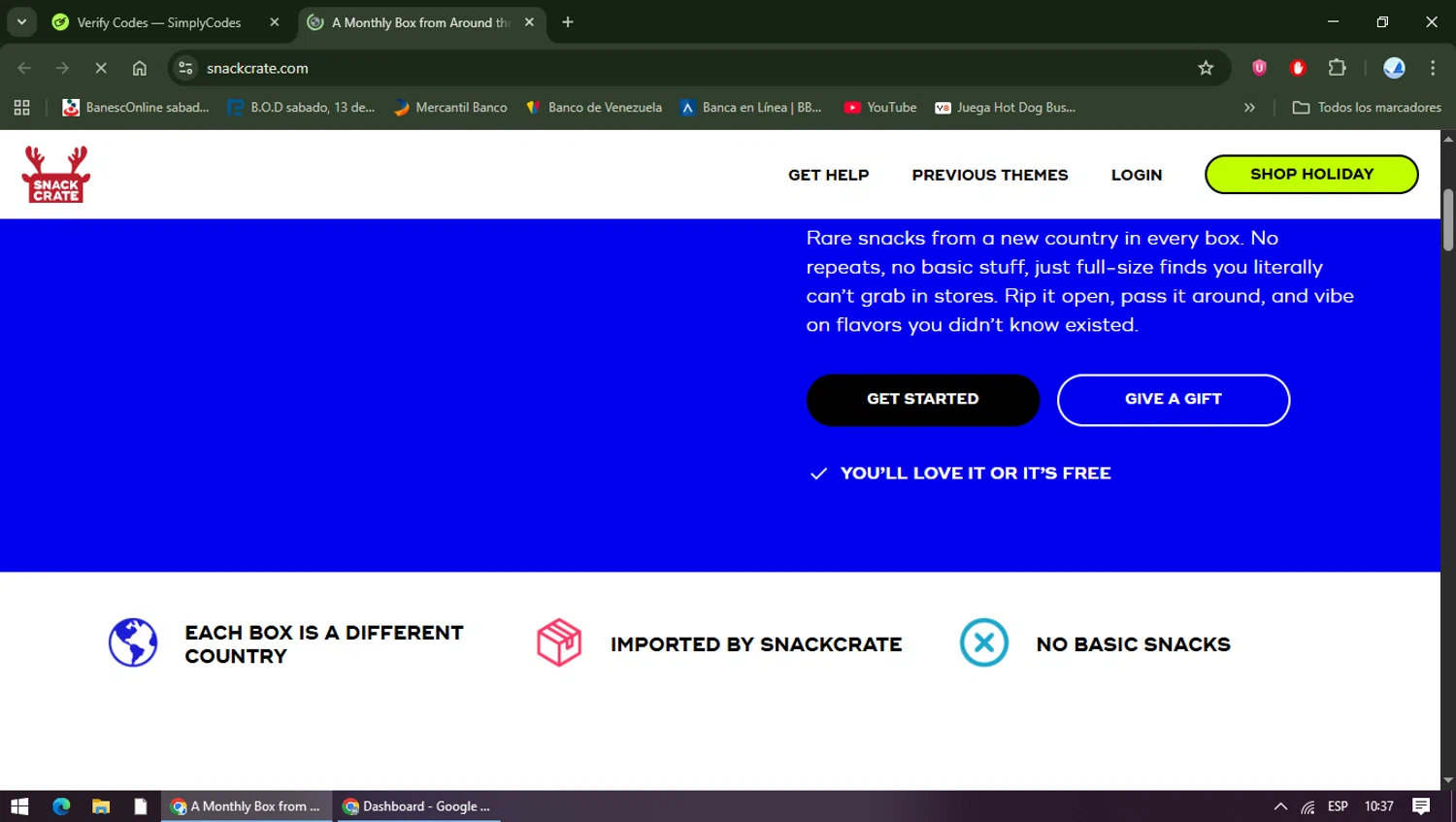The image size is (1456, 822).
Task: Open Todos los marcadores folder
Action: coord(1367,108)
